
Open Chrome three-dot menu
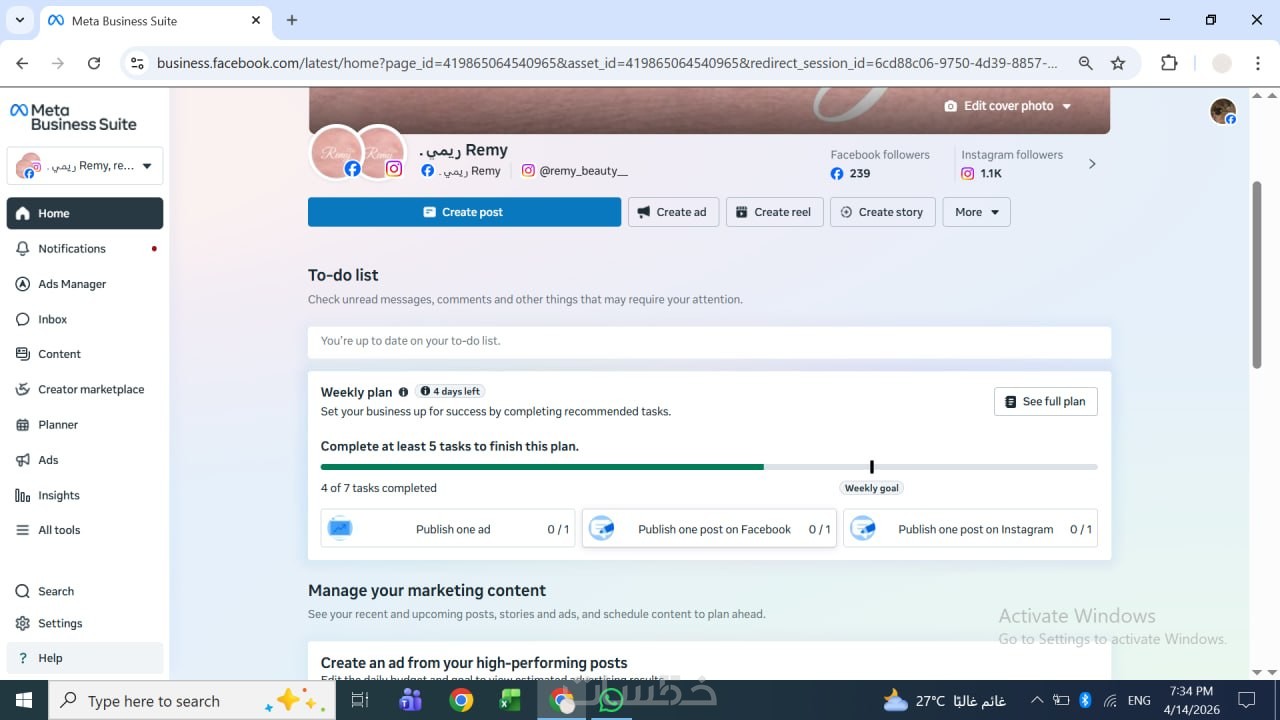[1258, 63]
